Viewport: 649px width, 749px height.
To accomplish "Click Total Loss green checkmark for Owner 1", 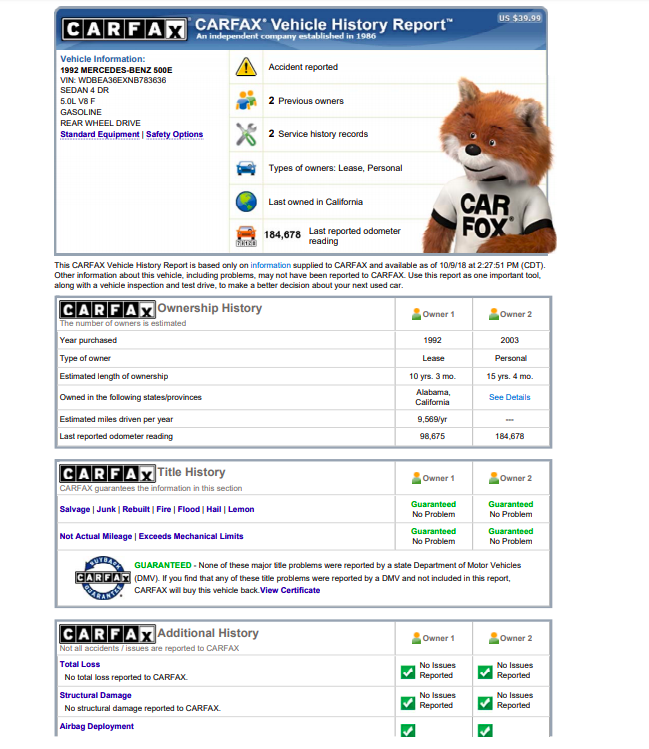I will tap(408, 672).
